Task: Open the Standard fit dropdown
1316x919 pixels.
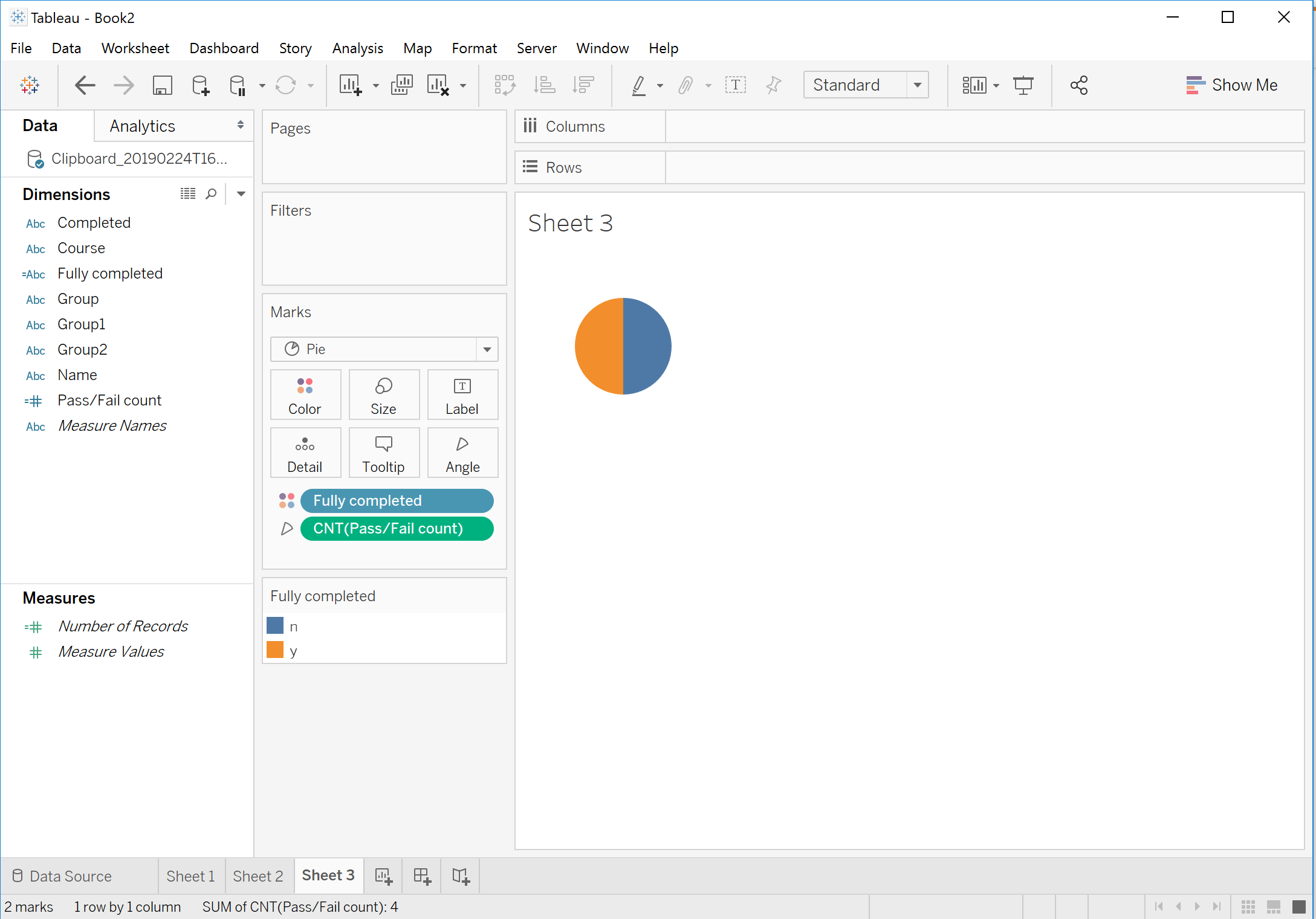Action: [917, 85]
